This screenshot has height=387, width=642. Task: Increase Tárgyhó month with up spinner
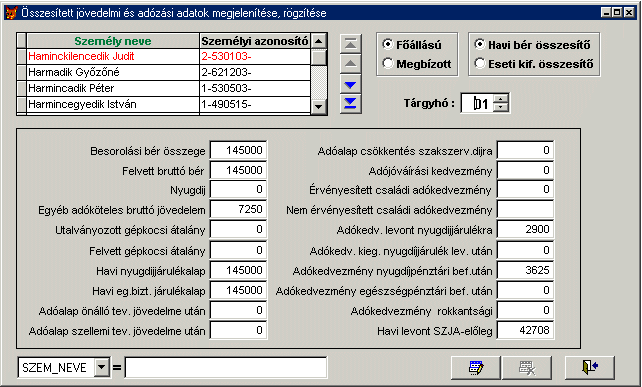[x=501, y=99]
